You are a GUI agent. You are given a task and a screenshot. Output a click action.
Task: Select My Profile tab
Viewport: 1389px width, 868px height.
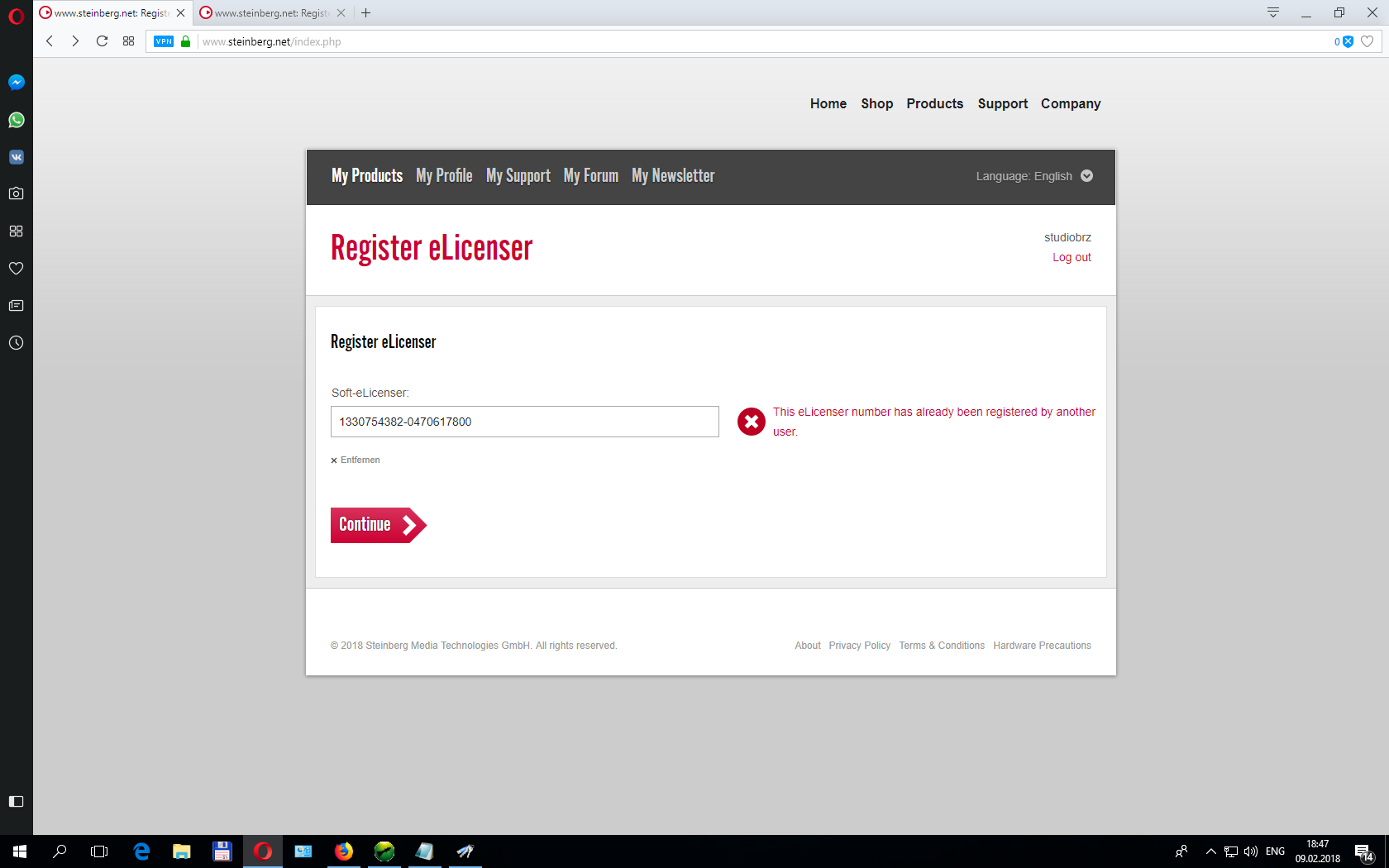point(444,175)
